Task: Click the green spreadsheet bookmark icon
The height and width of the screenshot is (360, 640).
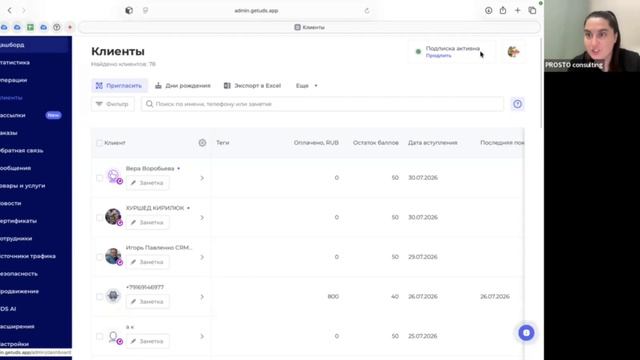Action: pos(30,27)
